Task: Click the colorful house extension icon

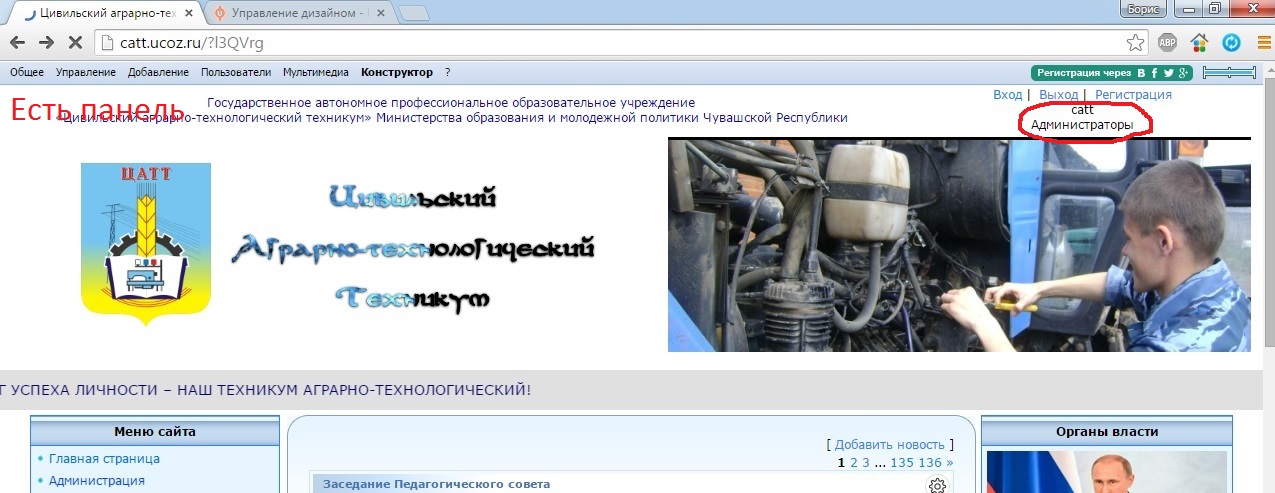Action: click(1200, 43)
